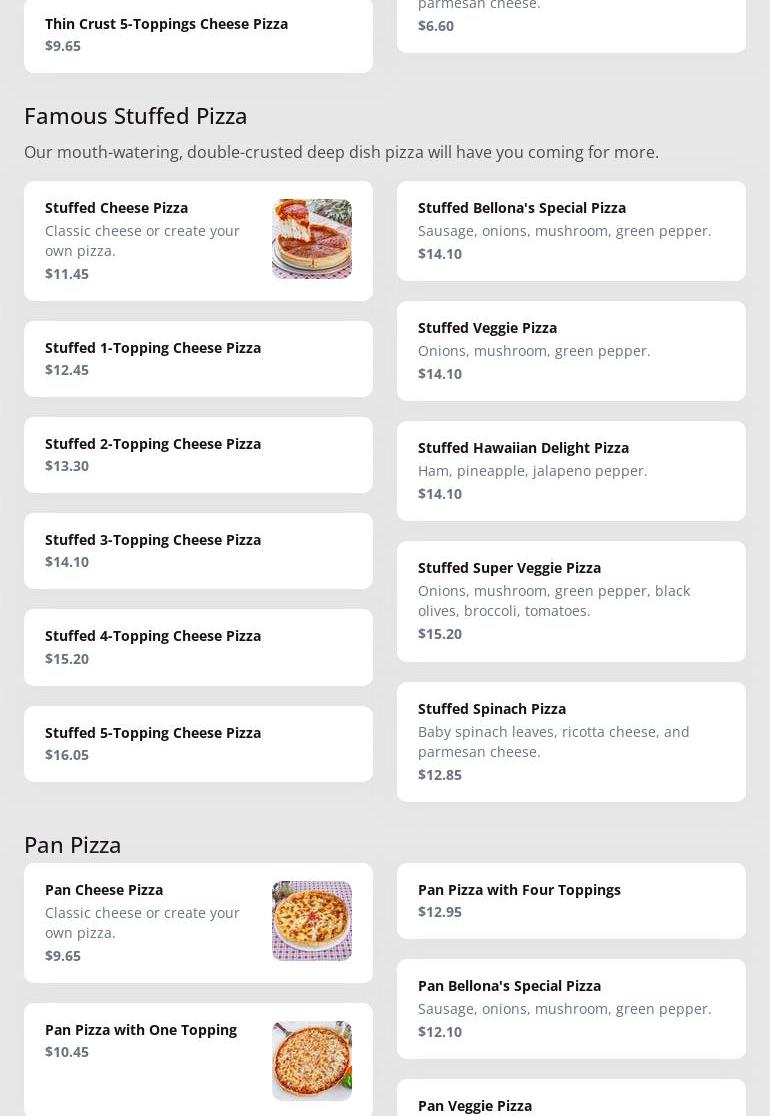Click the Pan Cheese Pizza thumbnail image
Image resolution: width=770 pixels, height=1116 pixels.
coord(311,921)
